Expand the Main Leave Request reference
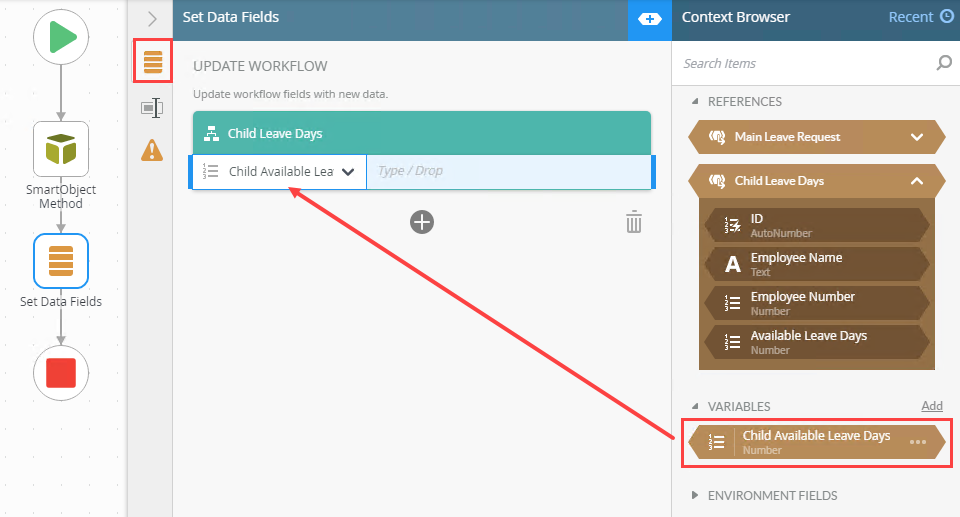Image resolution: width=960 pixels, height=517 pixels. tap(917, 137)
